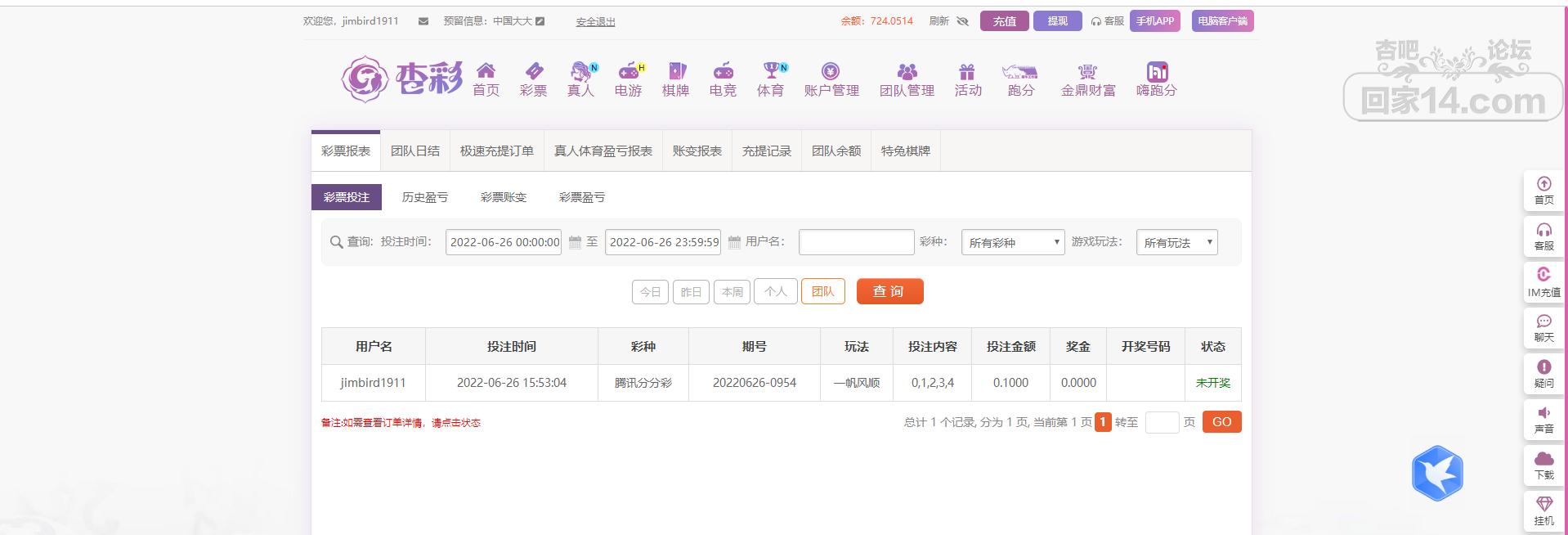
Task: Click the 安全退出 logout link
Action: point(595,22)
